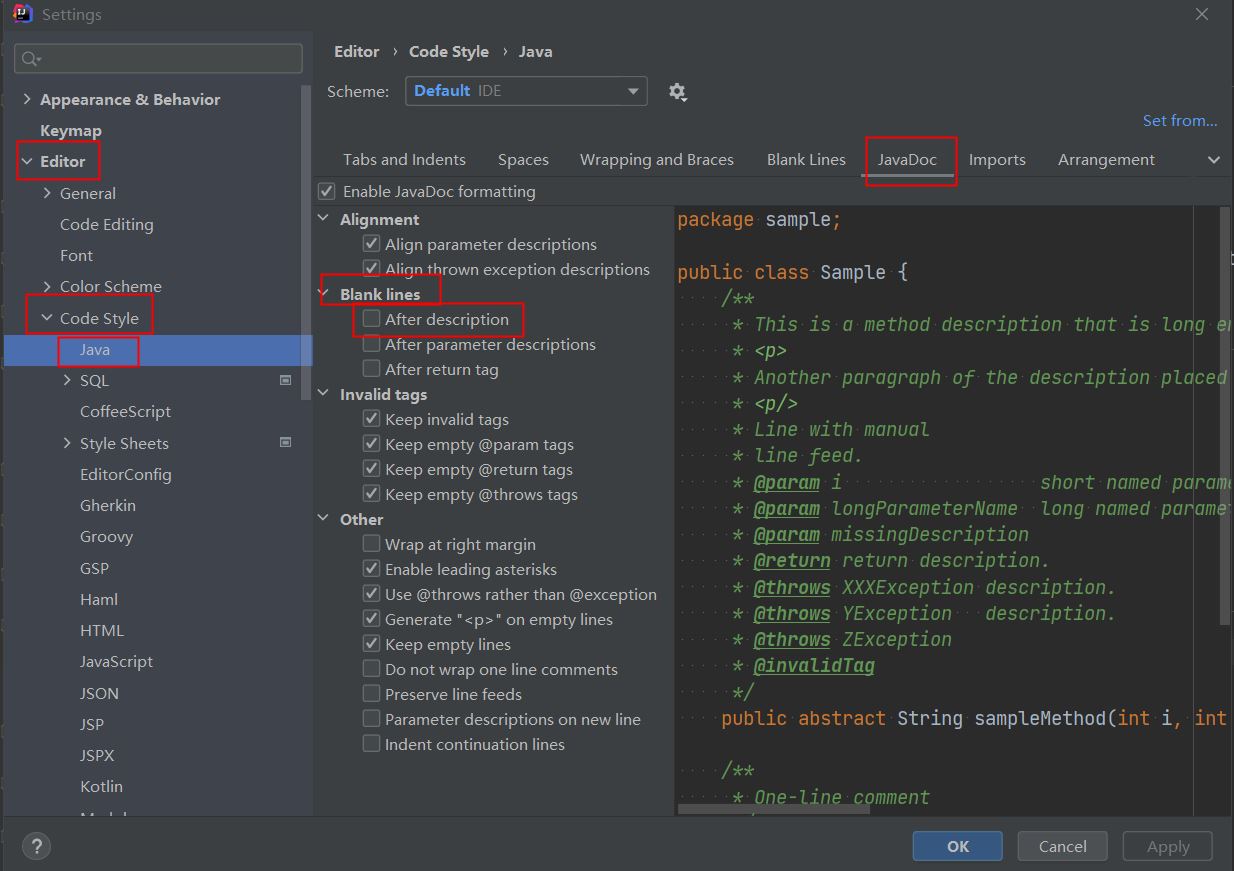Toggle Enable JavaDoc formatting checkbox

pyautogui.click(x=327, y=191)
